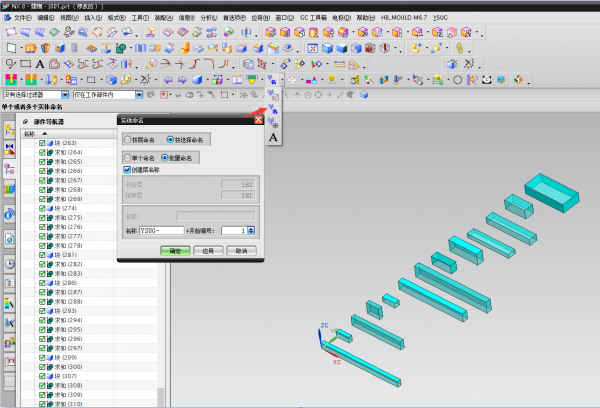Click the 开始编号 spinner arrows
Image resolution: width=600 pixels, height=408 pixels.
[x=252, y=230]
